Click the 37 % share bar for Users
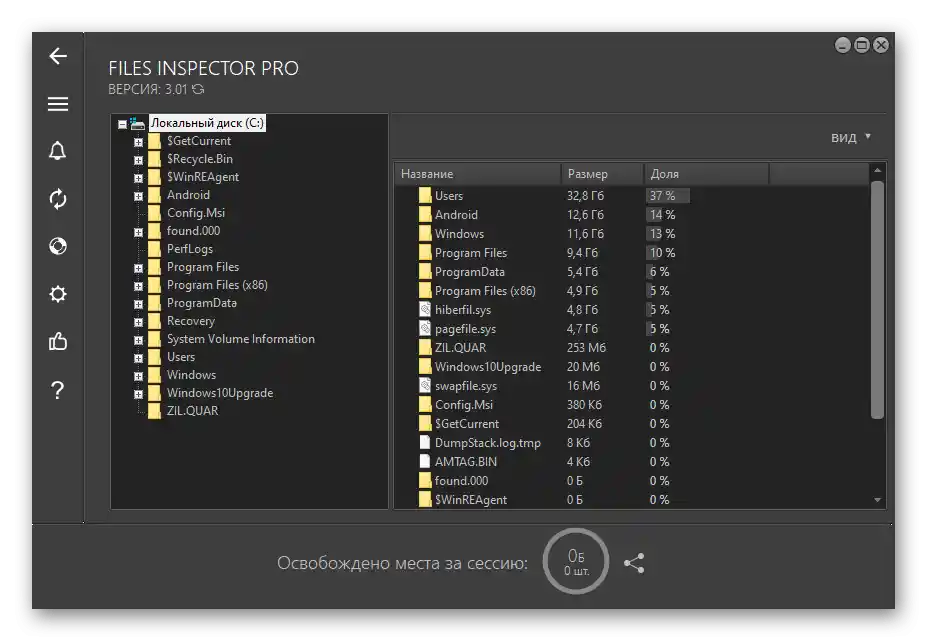 (x=668, y=196)
